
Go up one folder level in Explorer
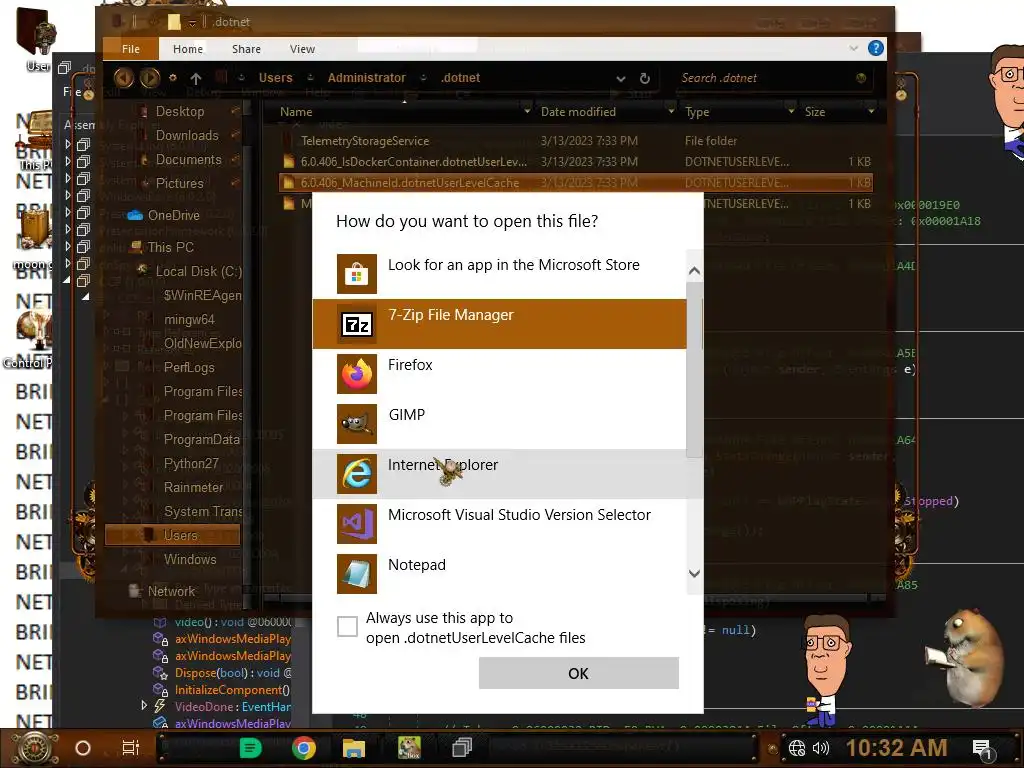[196, 78]
